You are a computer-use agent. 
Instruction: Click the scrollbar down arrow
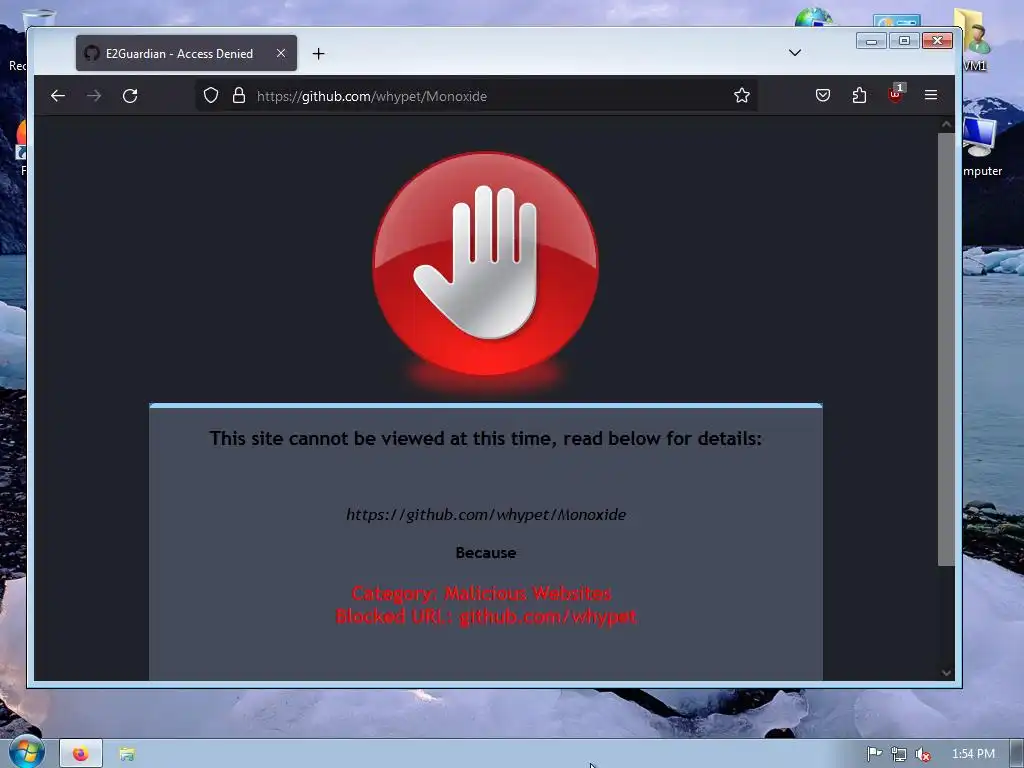pos(946,673)
